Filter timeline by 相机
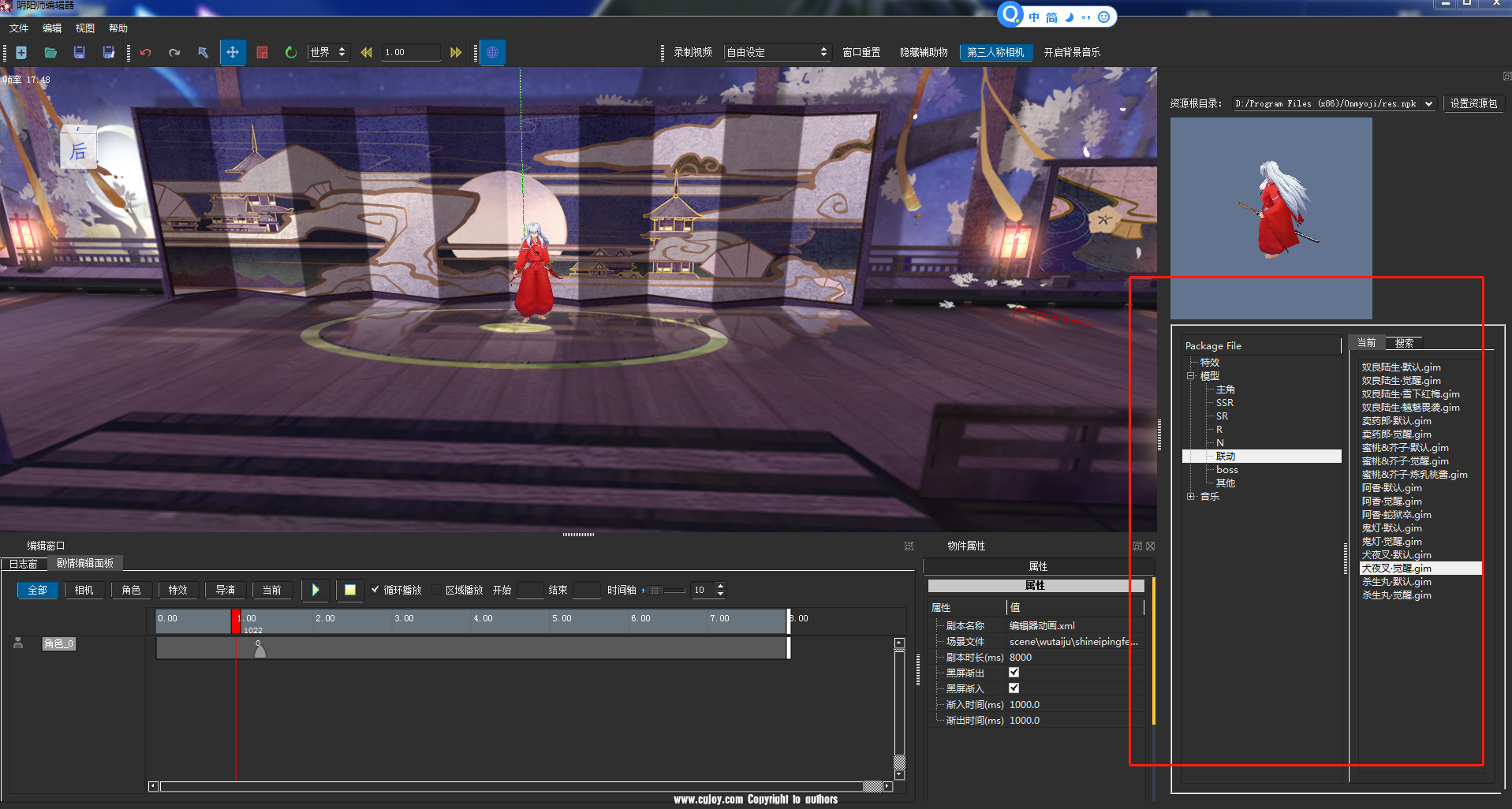 [84, 590]
